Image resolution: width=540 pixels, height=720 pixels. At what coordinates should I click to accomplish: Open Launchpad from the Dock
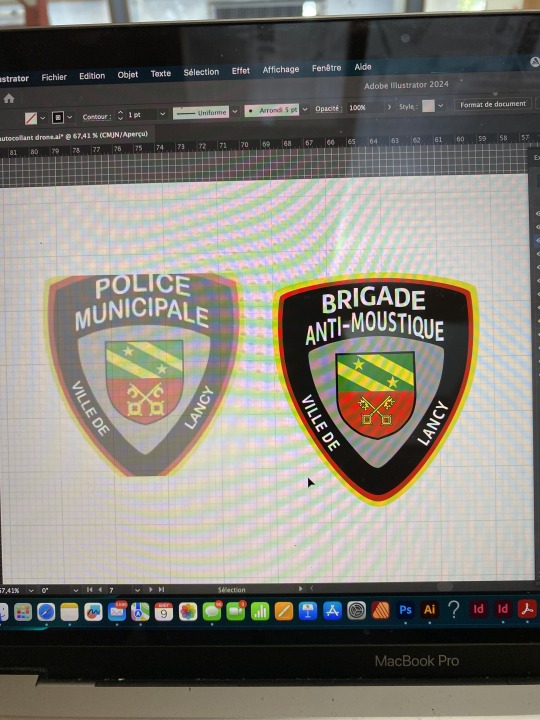tap(22, 612)
